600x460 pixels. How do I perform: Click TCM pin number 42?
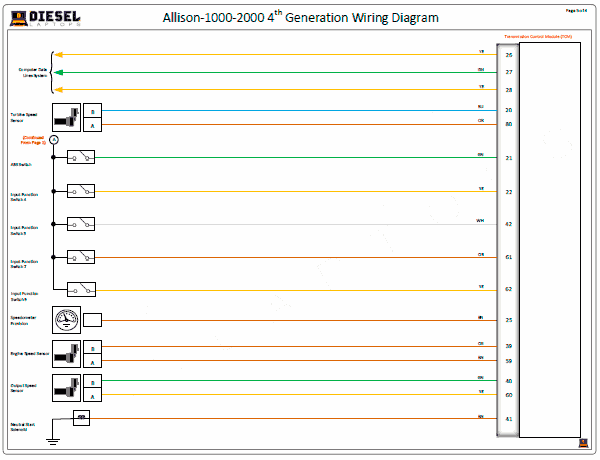[x=509, y=224]
